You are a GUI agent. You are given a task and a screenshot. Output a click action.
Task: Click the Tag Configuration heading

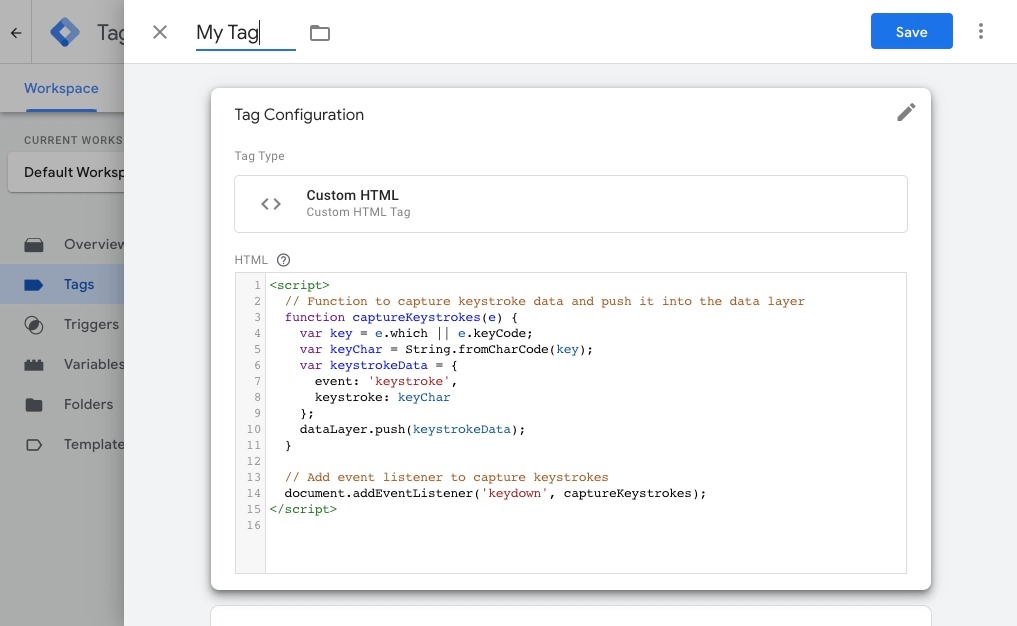coord(299,115)
